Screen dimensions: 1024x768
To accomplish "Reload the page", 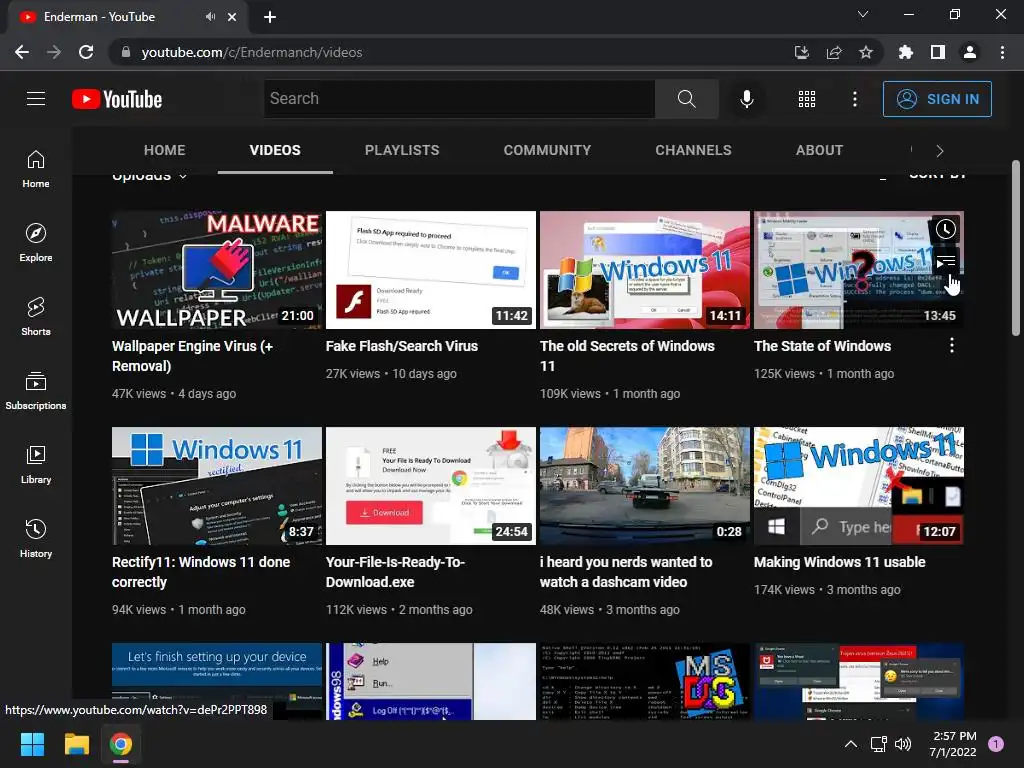I will (x=86, y=52).
